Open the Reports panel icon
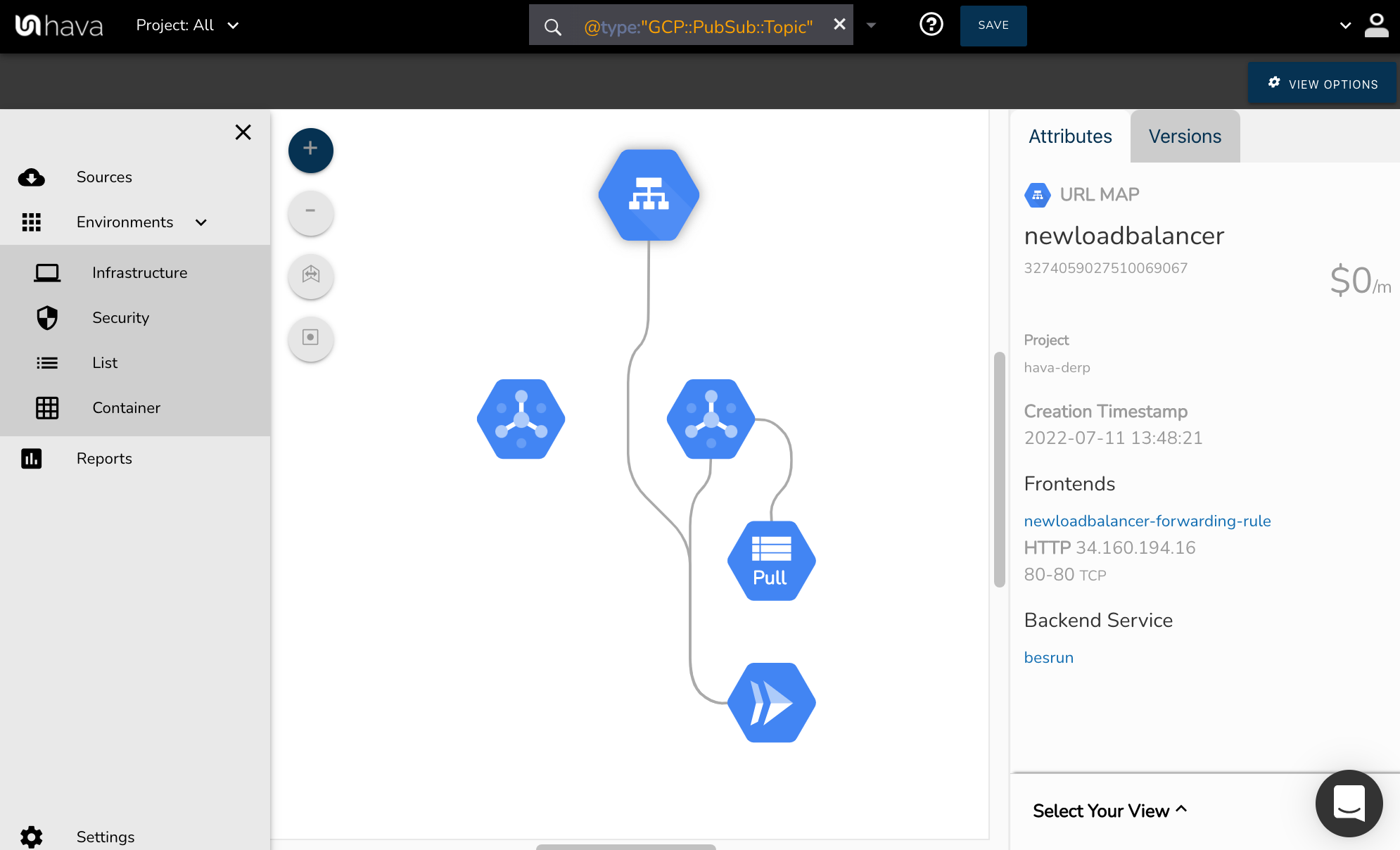 pos(32,458)
